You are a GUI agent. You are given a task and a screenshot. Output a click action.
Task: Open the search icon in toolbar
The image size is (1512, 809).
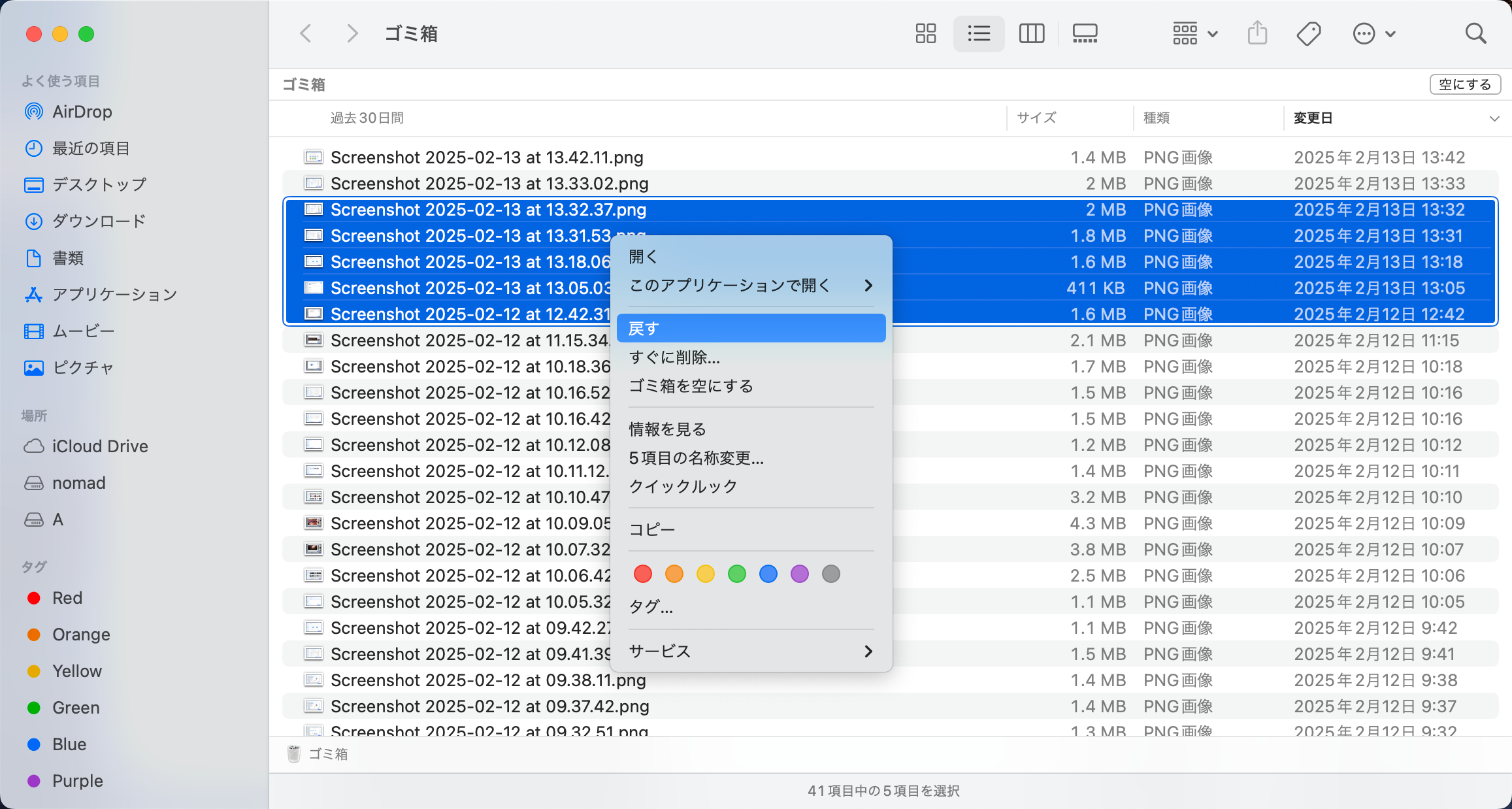(x=1476, y=33)
